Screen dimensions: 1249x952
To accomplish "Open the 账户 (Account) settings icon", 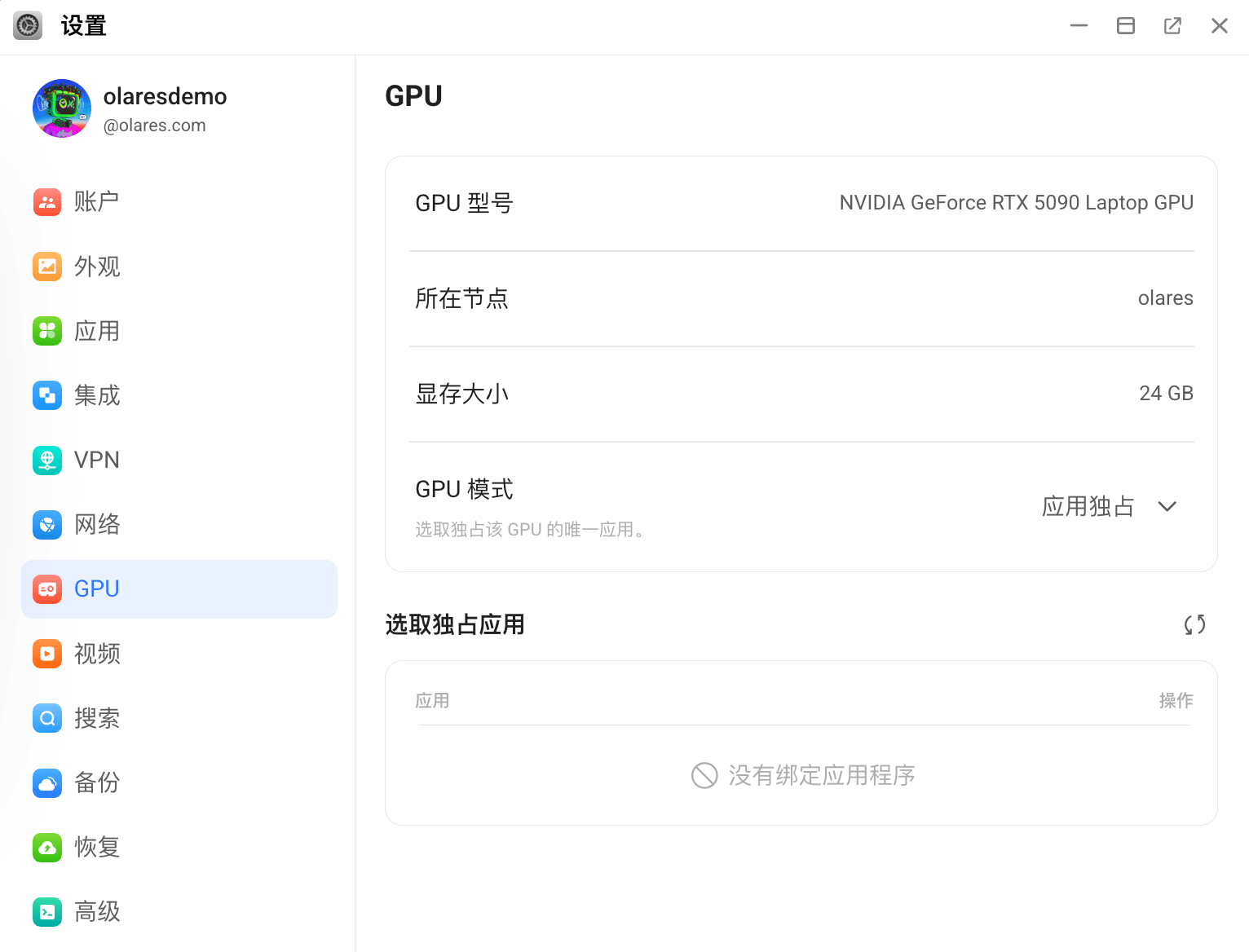I will tap(46, 201).
